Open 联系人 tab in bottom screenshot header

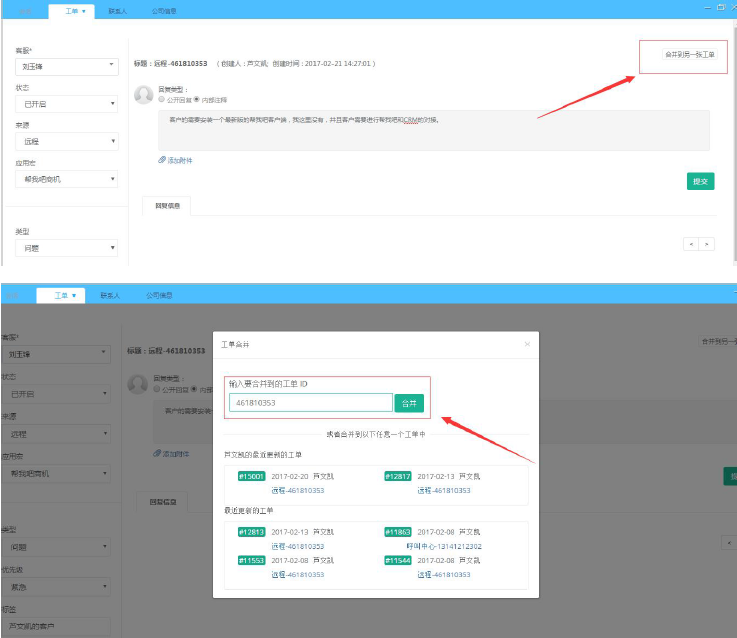coord(110,295)
